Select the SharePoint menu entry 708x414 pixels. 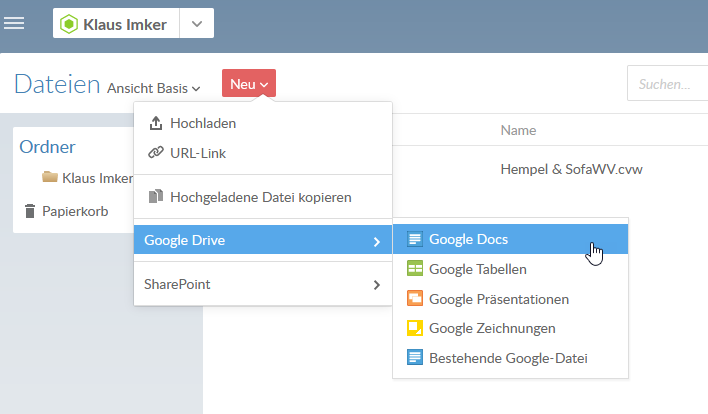[x=263, y=284]
